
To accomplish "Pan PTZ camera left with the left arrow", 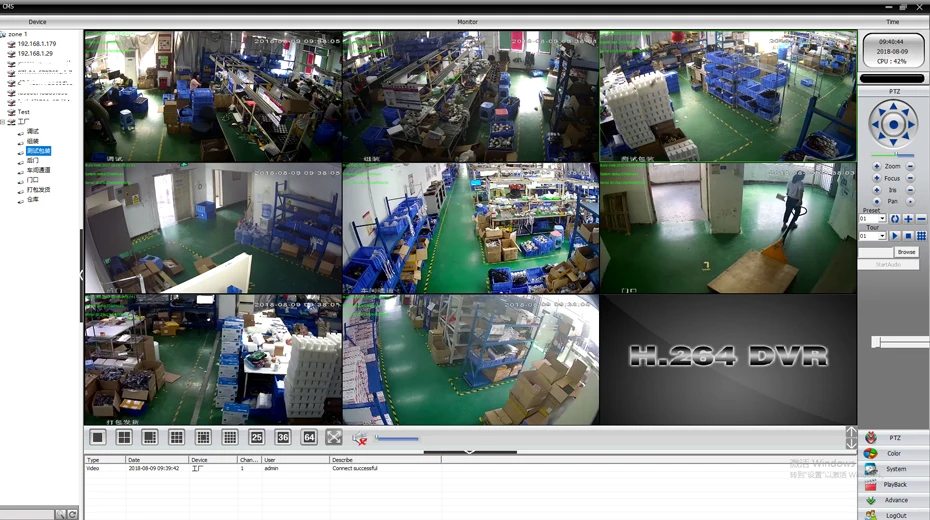I will coord(876,125).
